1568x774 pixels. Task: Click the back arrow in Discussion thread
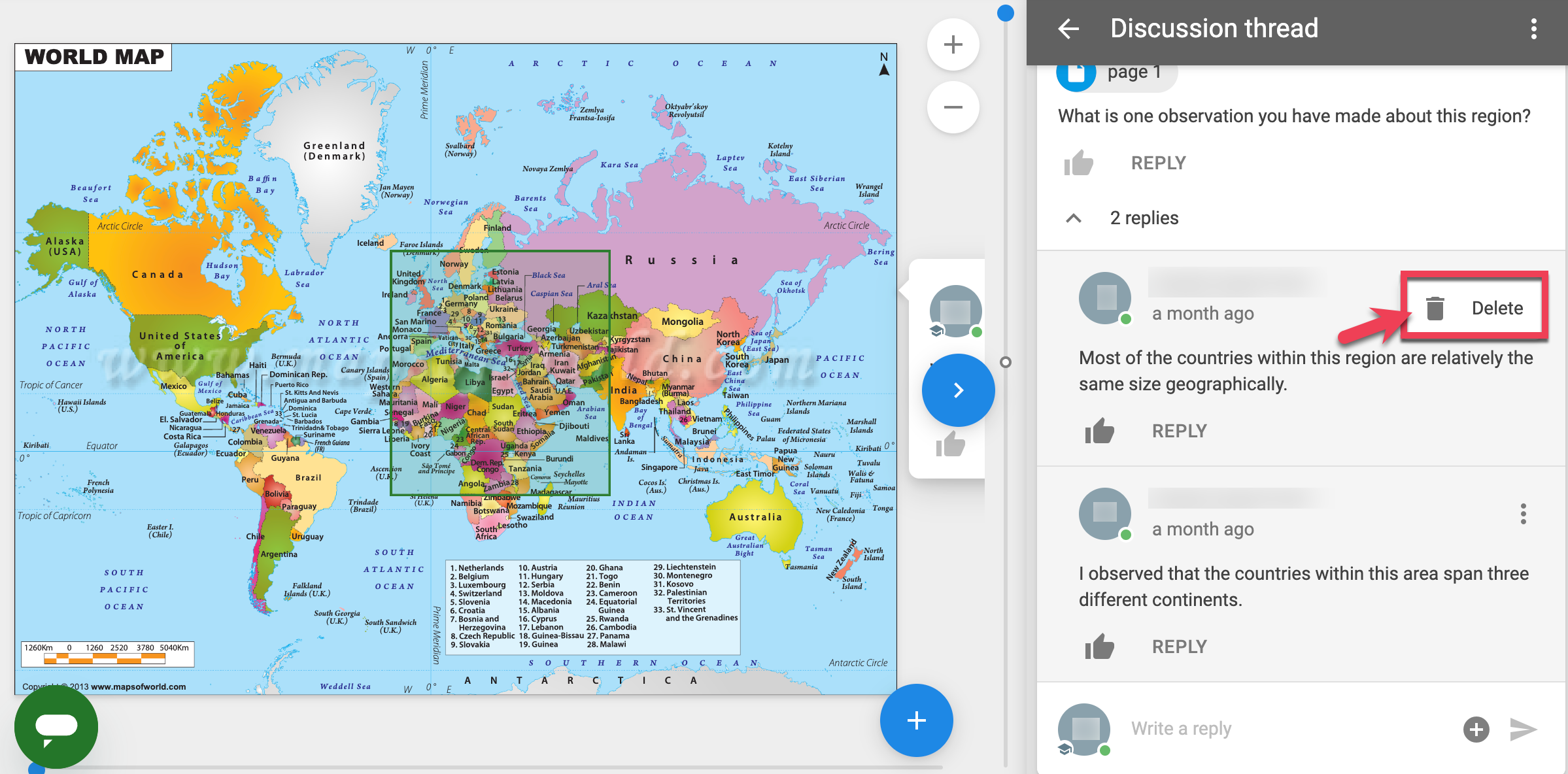1069,29
